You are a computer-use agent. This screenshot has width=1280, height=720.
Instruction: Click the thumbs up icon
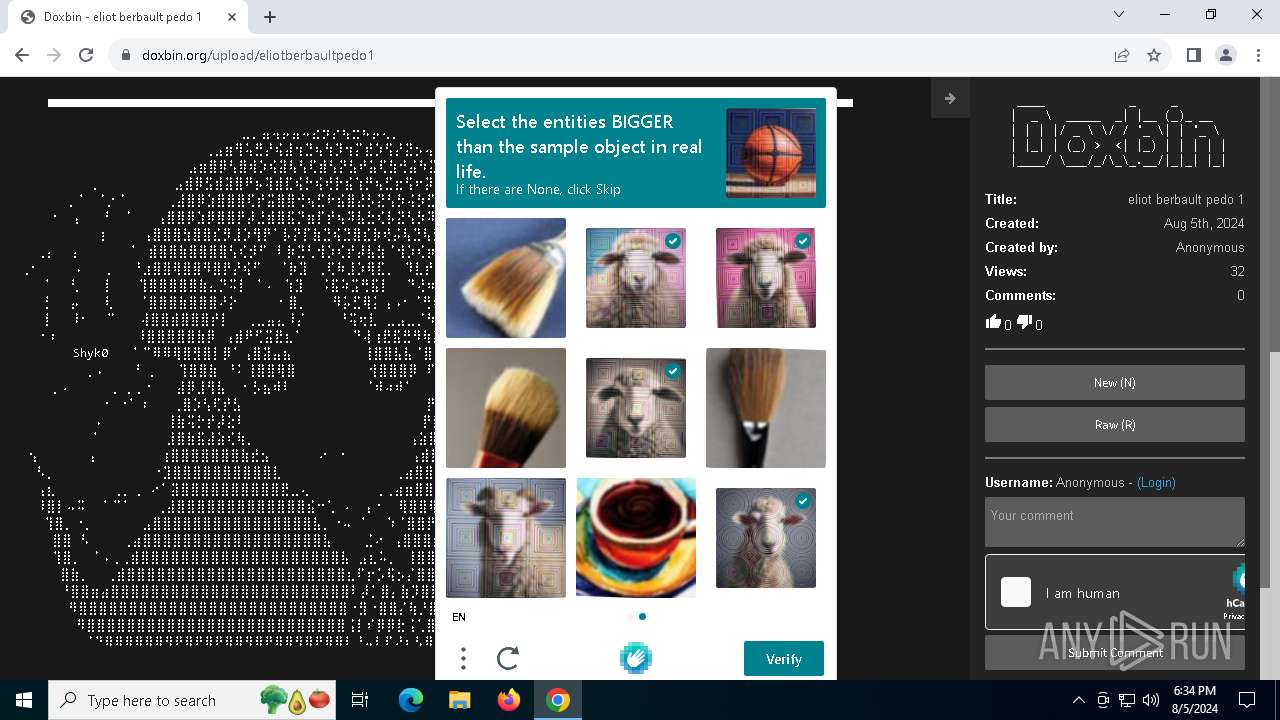993,322
